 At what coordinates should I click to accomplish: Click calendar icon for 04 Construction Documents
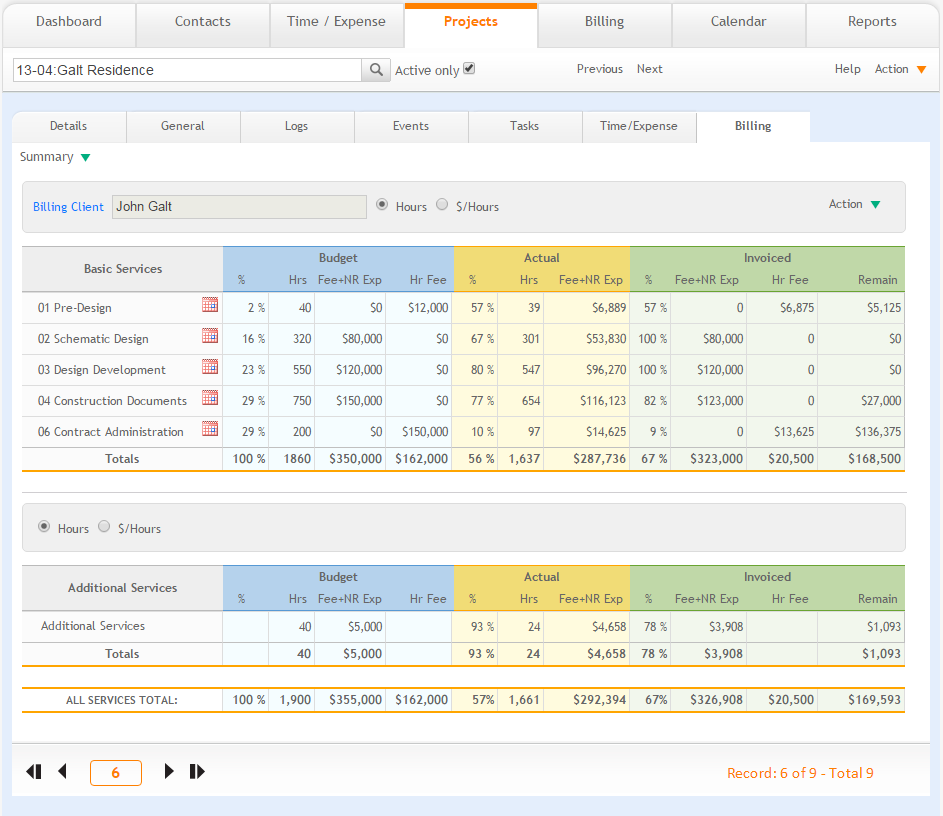[x=210, y=398]
